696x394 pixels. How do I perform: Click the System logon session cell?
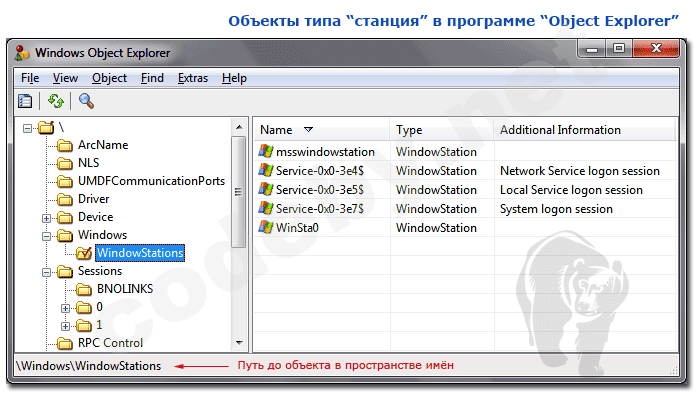pyautogui.click(x=556, y=209)
